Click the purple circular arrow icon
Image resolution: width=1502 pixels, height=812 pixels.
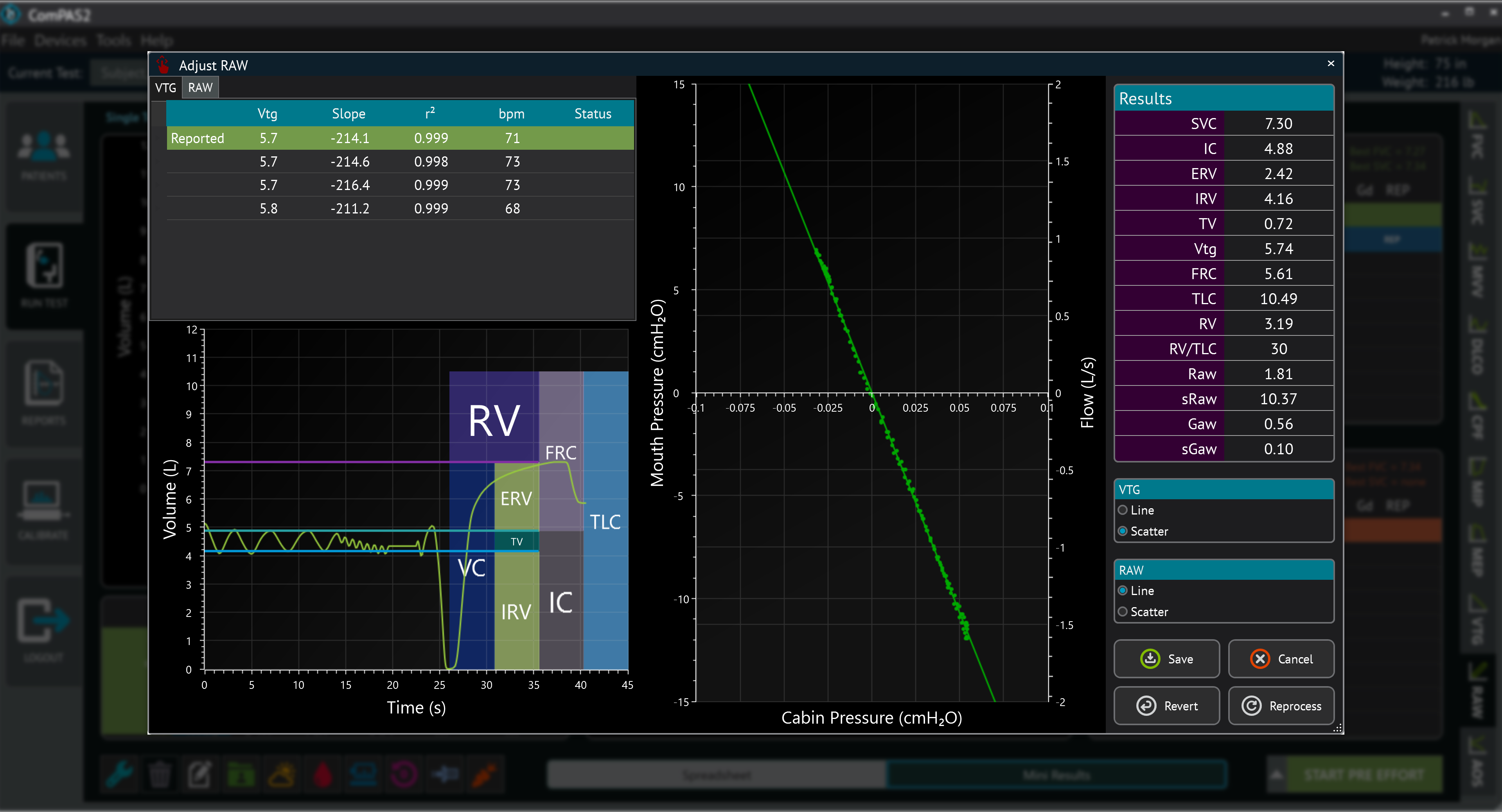click(x=404, y=775)
